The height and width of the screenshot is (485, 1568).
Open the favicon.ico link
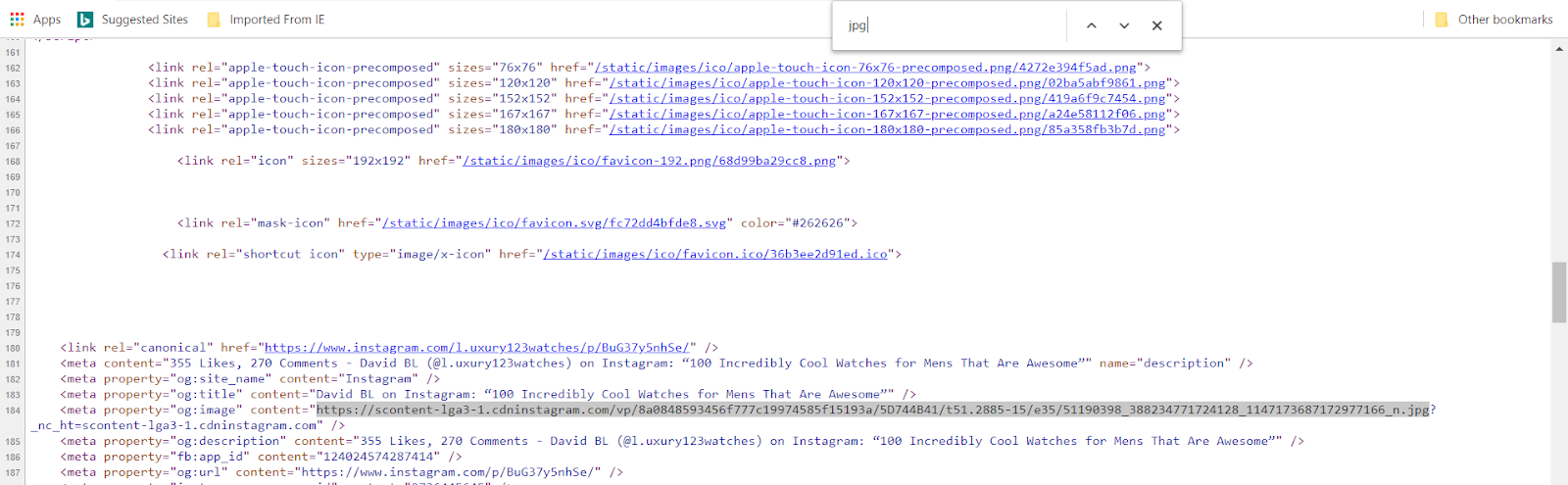715,254
